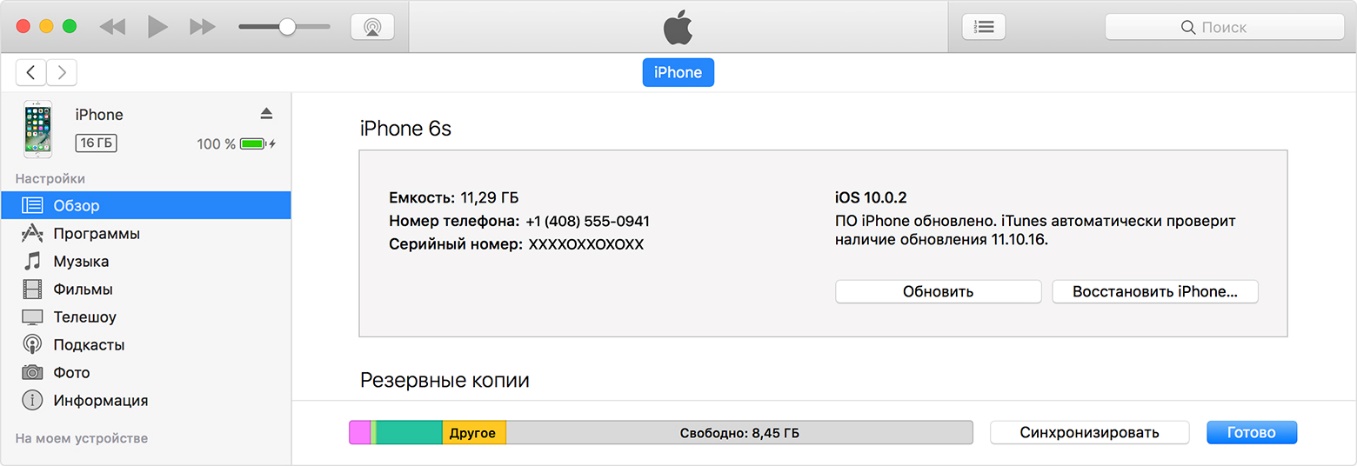This screenshot has width=1357, height=466.
Task: Click the Обновить button
Action: (x=938, y=291)
